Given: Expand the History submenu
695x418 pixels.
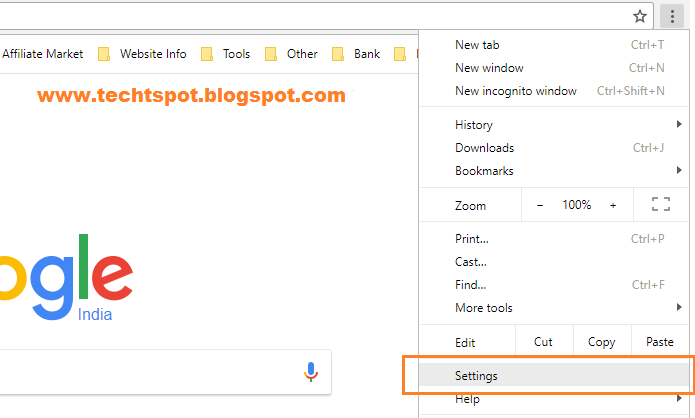Looking at the screenshot, I should [x=554, y=125].
